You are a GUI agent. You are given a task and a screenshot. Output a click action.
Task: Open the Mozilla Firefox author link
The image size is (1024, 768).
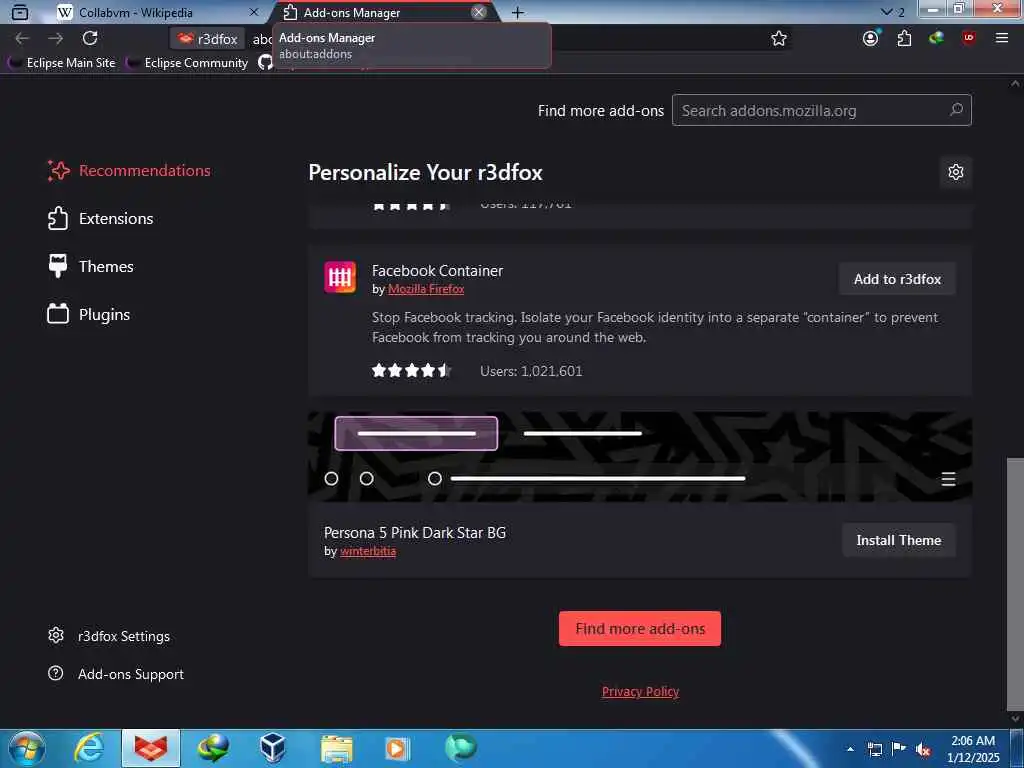coord(426,289)
